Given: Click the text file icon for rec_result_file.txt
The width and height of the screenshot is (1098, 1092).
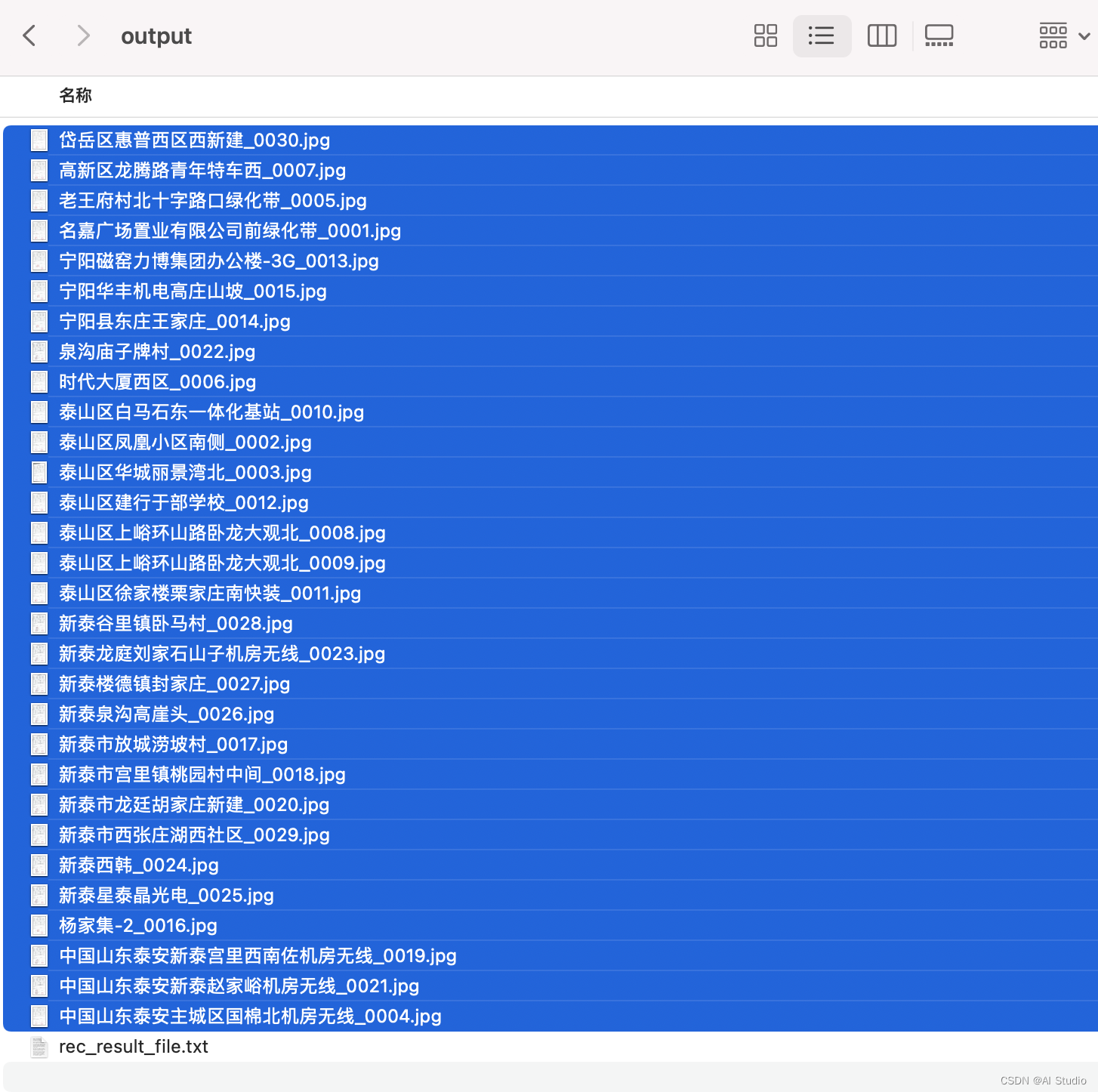Looking at the screenshot, I should pos(39,1046).
